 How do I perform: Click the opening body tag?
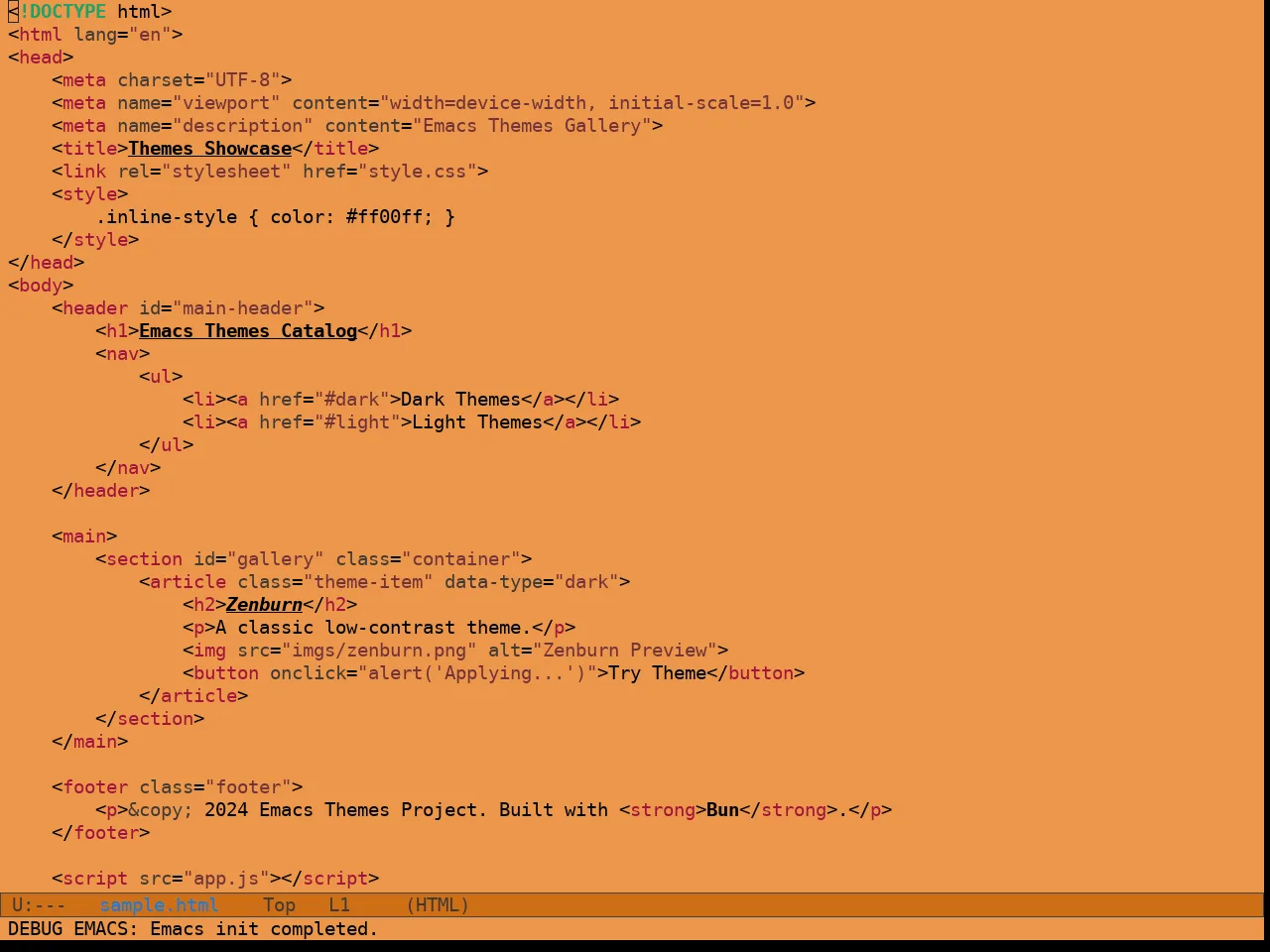pyautogui.click(x=41, y=286)
